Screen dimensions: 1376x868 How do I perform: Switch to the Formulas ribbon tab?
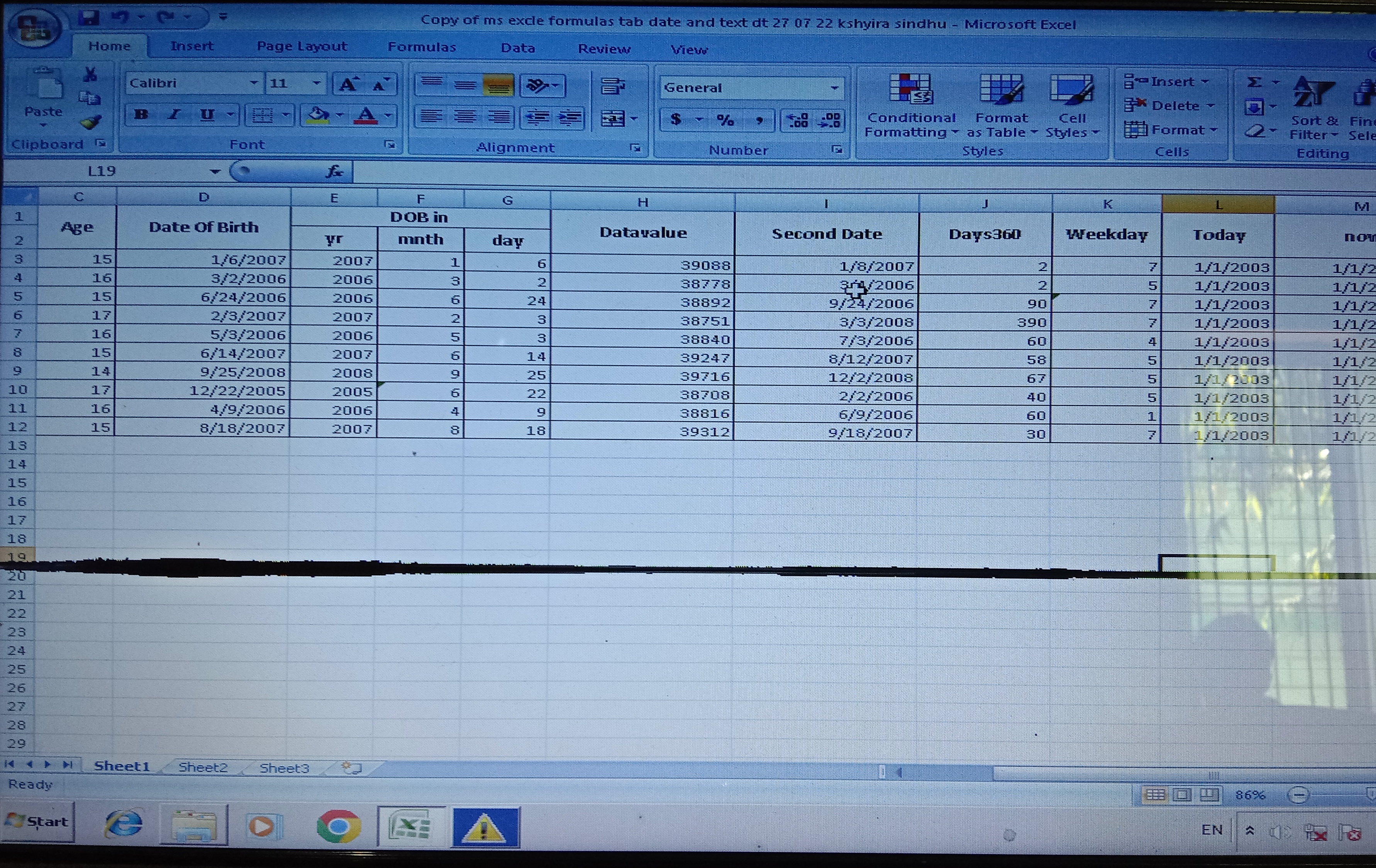(x=422, y=47)
